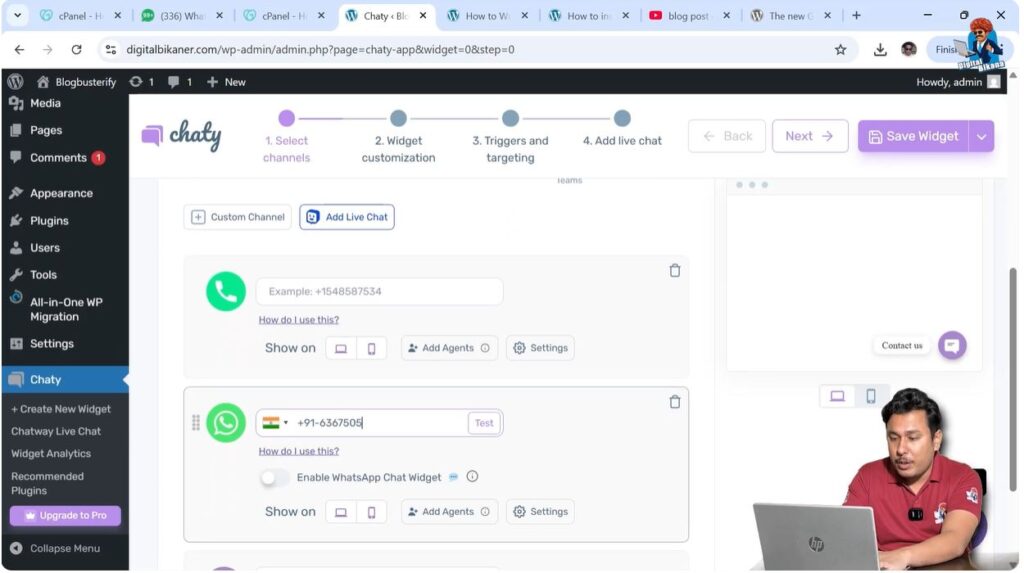Open the India country code dropdown
This screenshot has width=1024, height=573.
[x=275, y=423]
